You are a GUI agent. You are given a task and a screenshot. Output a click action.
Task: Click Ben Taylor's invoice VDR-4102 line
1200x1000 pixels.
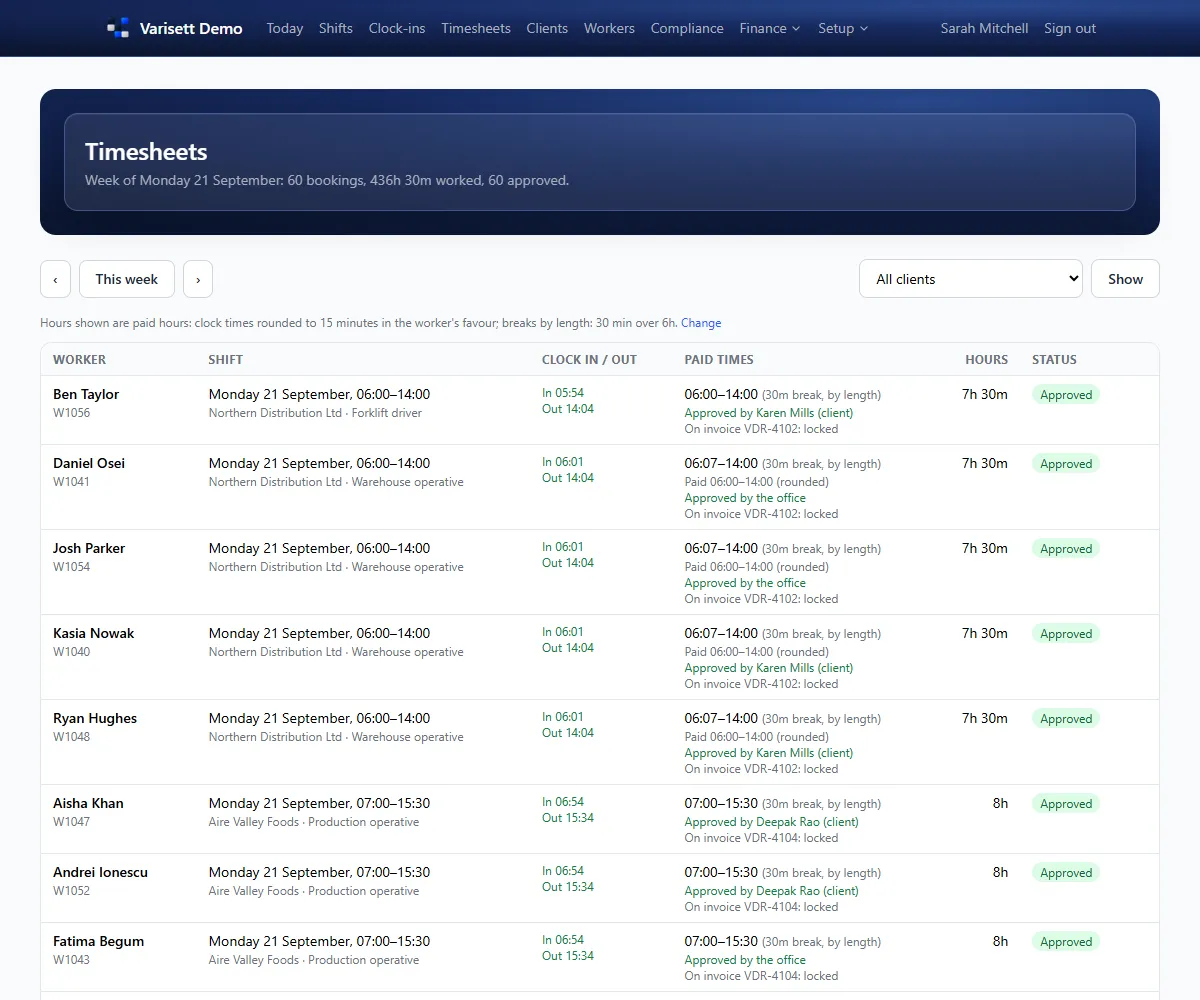[761, 429]
